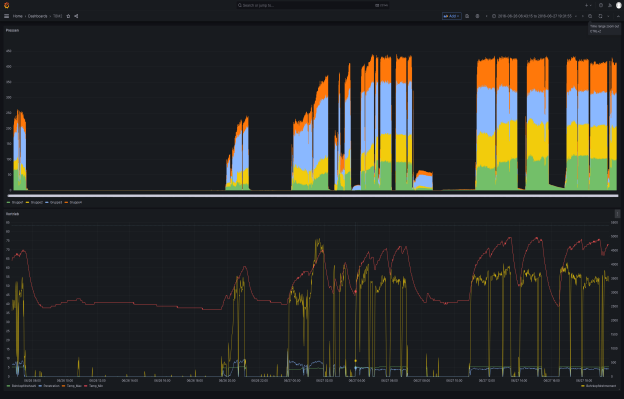
Task: Open Dashboards breadcrumb link
Action: [x=37, y=16]
